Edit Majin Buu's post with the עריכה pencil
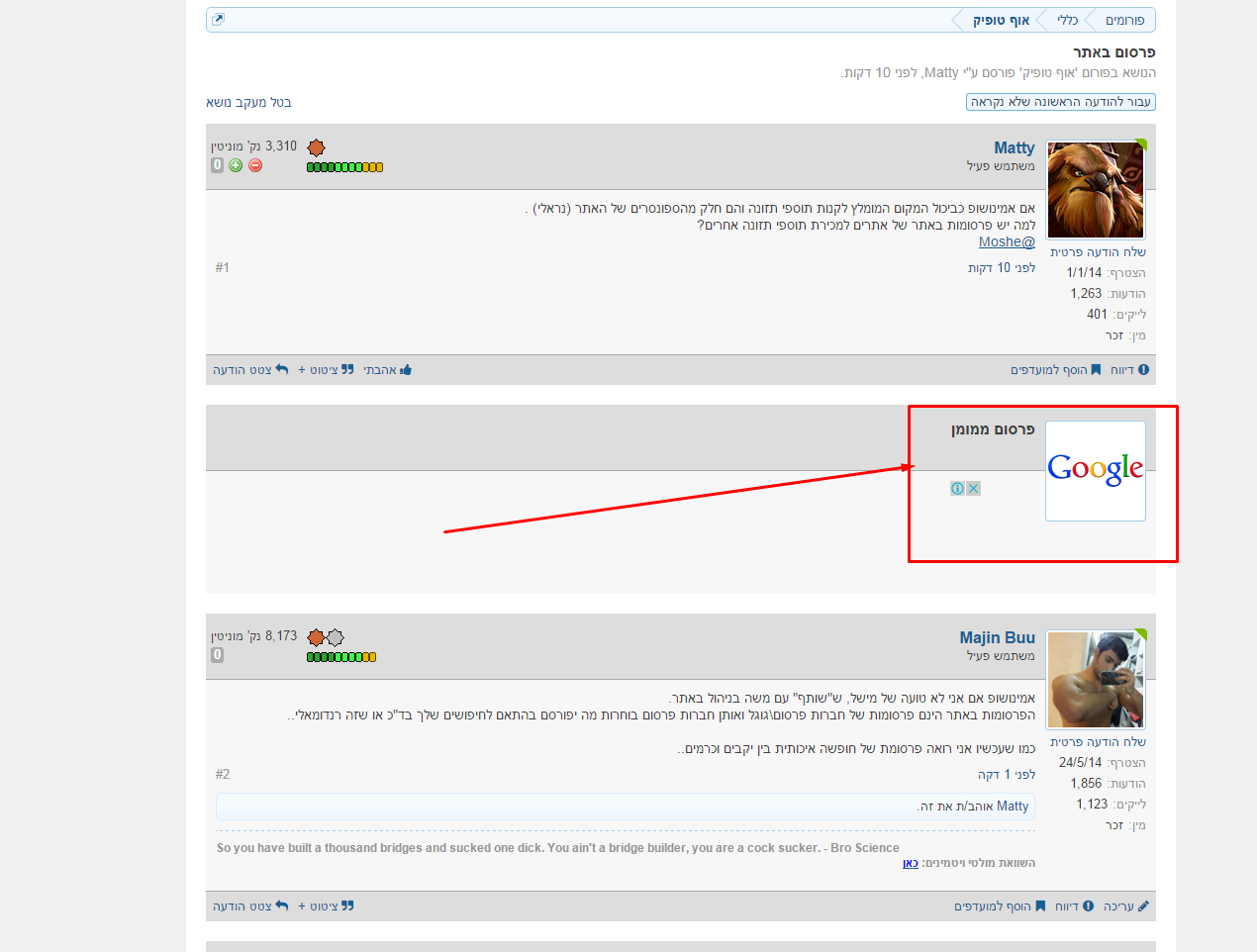Screen dimensions: 1257x952 pyautogui.click(x=1126, y=906)
